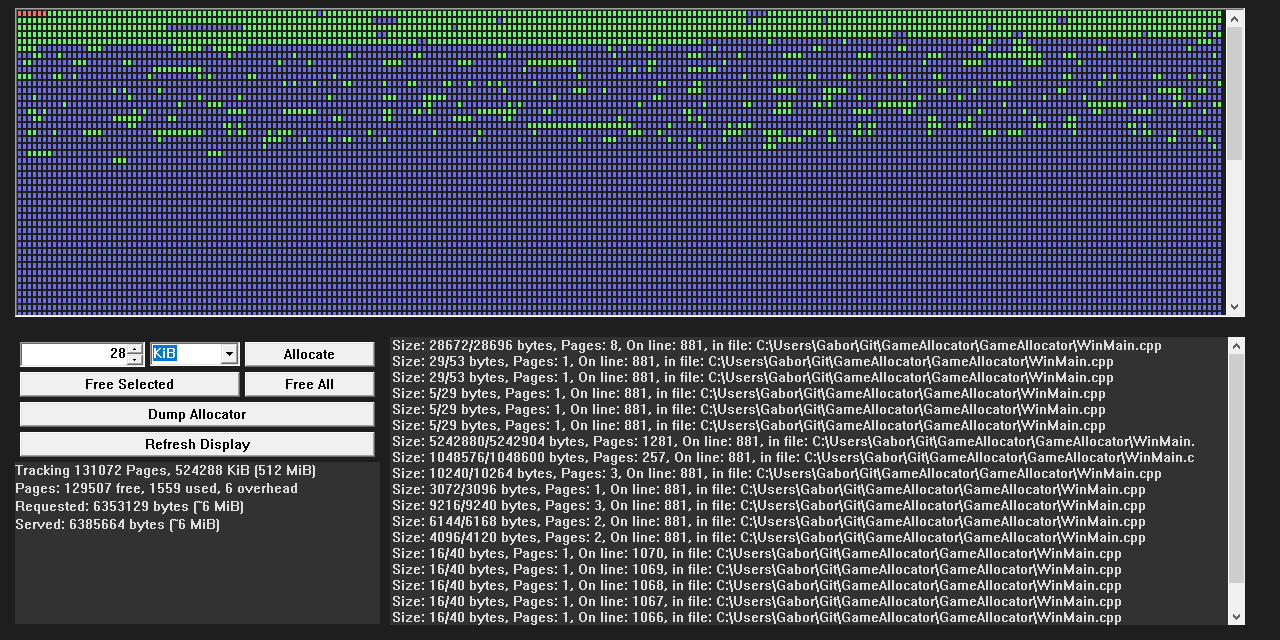This screenshot has width=1280, height=640.
Task: Click the Allocate button
Action: point(308,354)
